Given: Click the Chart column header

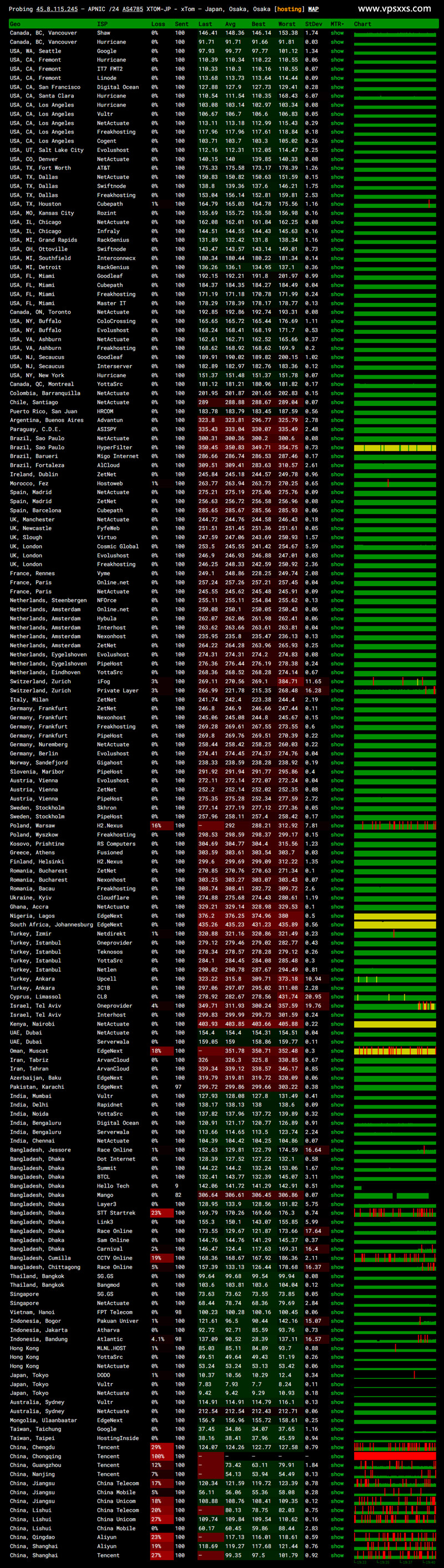Looking at the screenshot, I should tap(362, 24).
